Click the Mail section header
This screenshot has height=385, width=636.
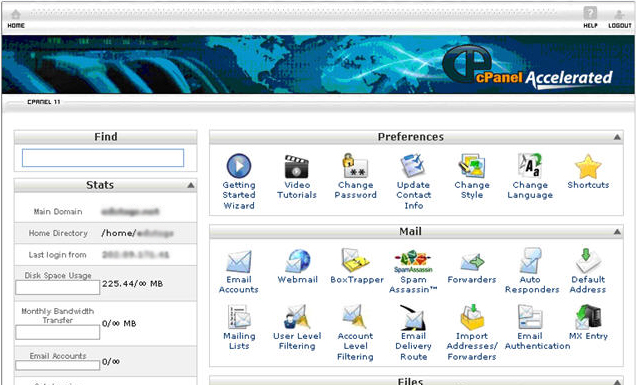click(416, 232)
